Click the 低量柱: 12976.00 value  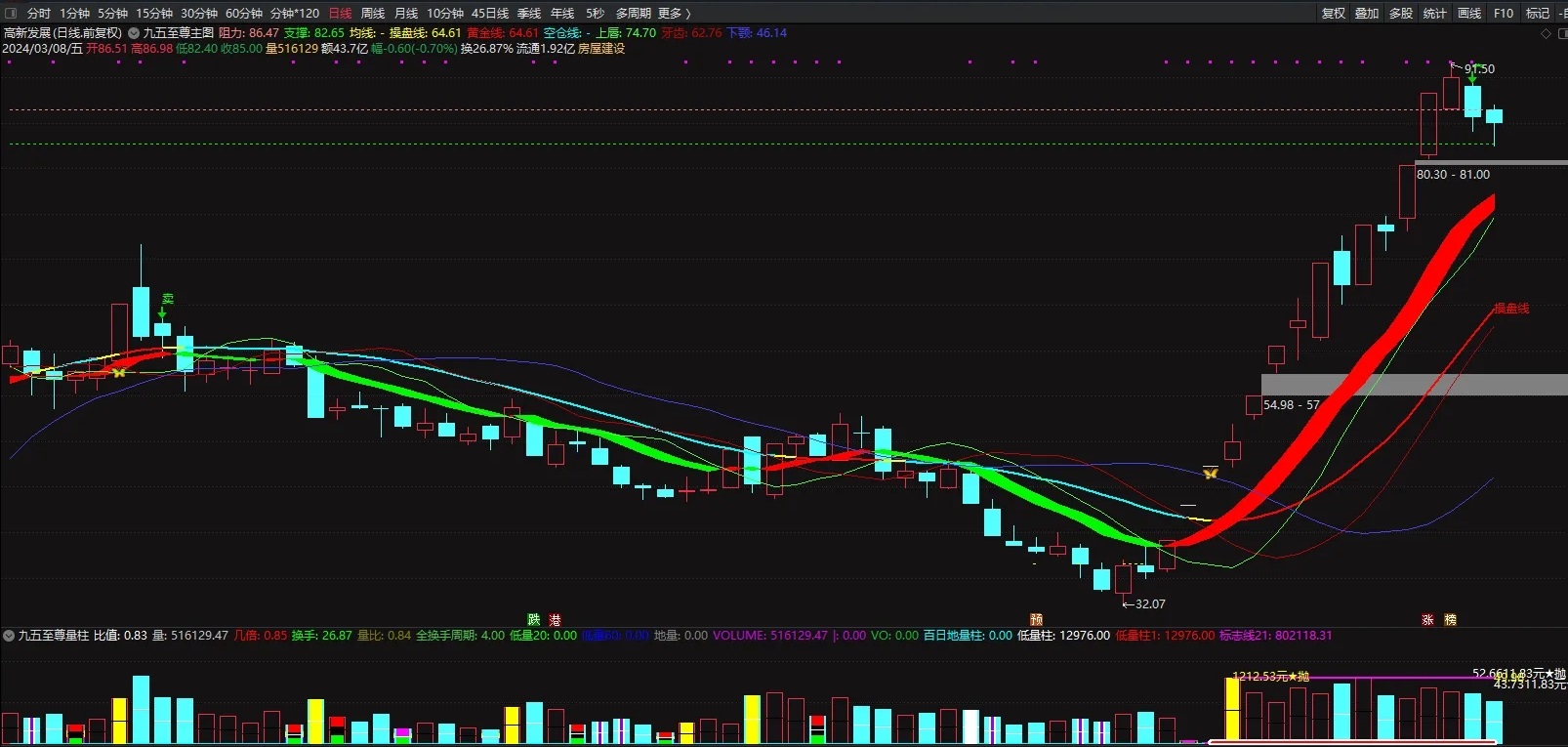click(x=1063, y=636)
